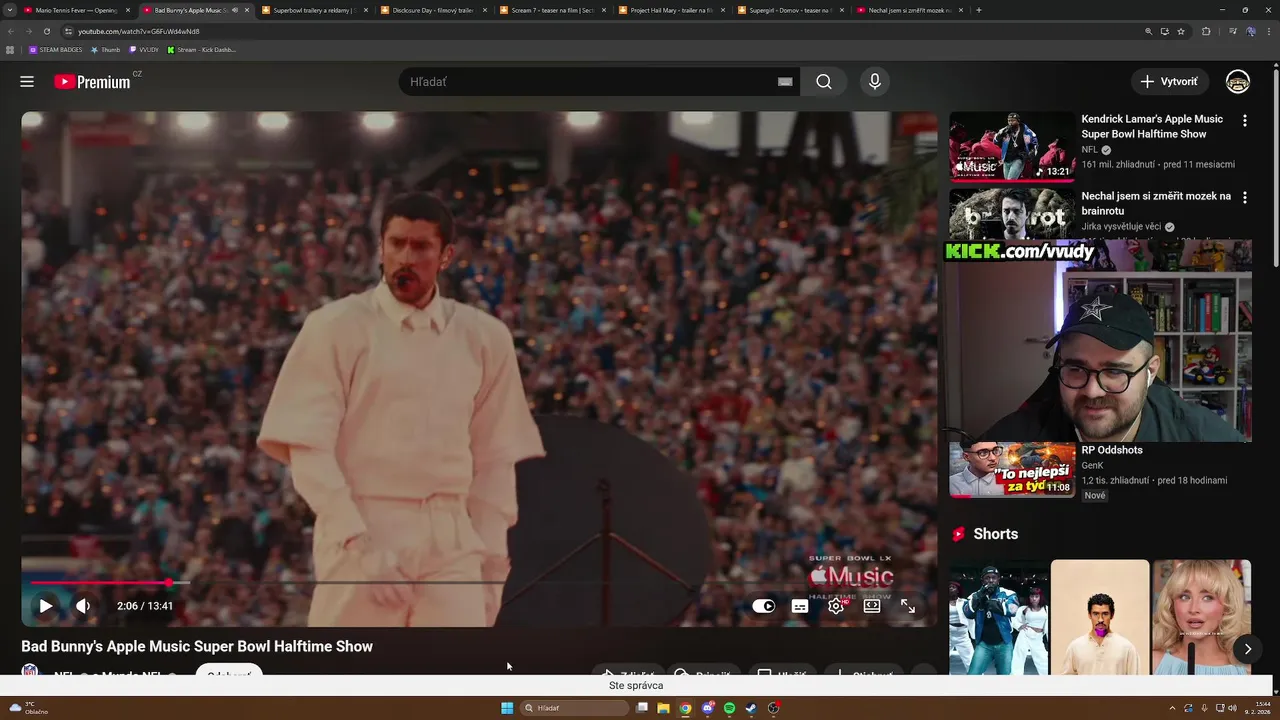Open the browser extensions puzzle icon
The image size is (1280, 720).
(1206, 31)
